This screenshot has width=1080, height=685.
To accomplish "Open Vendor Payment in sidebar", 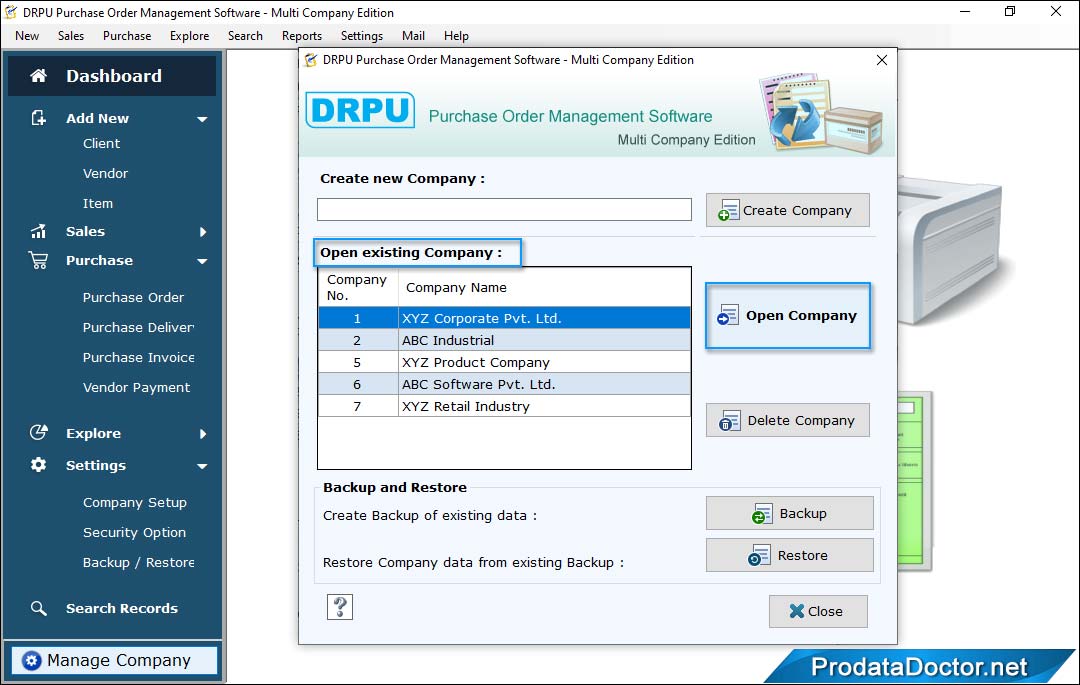I will coord(136,388).
